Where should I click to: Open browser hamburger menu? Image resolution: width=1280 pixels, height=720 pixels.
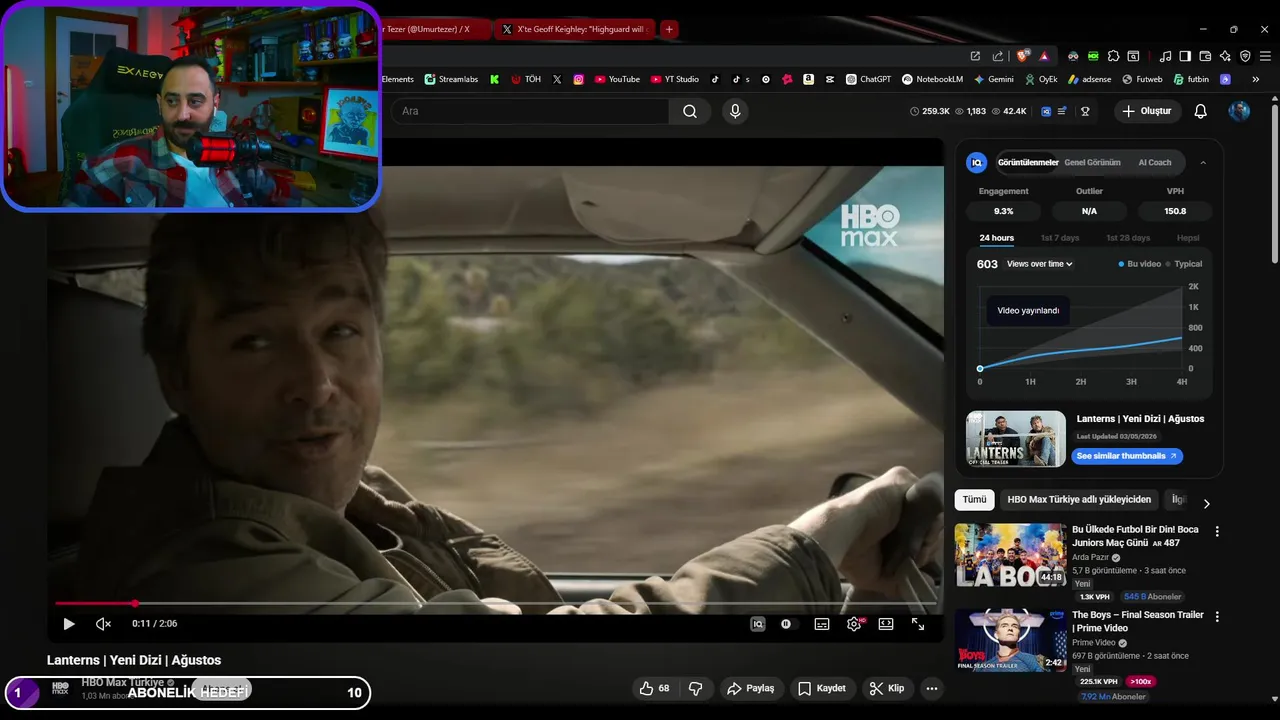[1265, 56]
